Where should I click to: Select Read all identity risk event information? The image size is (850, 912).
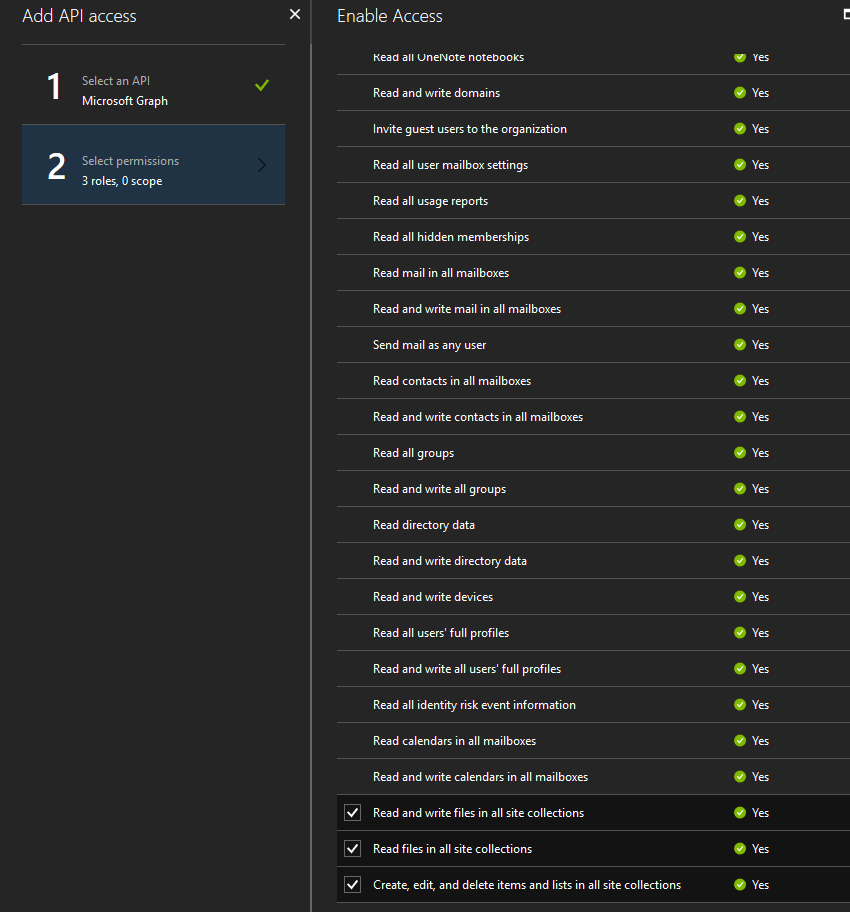click(474, 705)
